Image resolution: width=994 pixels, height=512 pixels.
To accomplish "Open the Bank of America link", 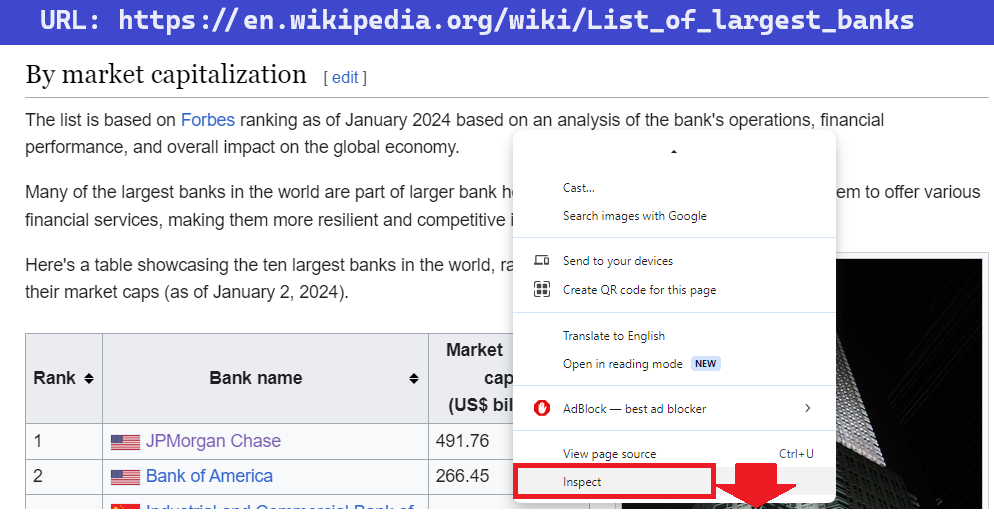I will pos(209,476).
